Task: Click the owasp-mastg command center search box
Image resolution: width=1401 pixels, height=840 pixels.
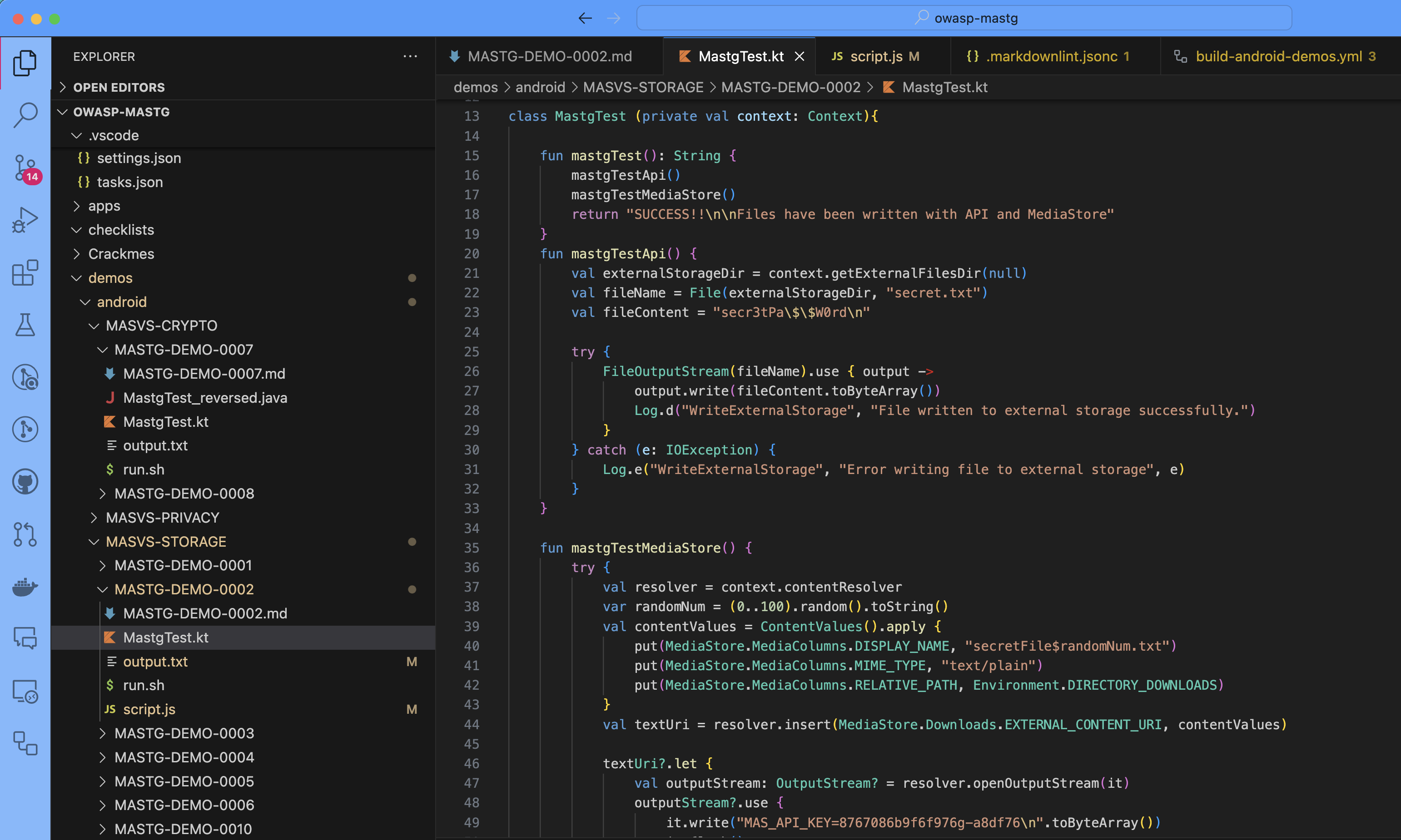Action: (x=964, y=18)
